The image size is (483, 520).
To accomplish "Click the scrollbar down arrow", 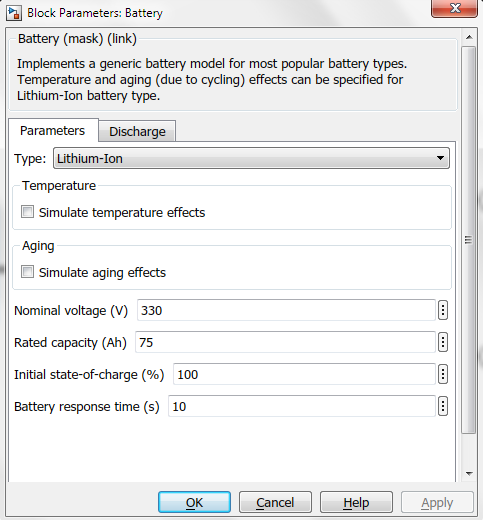I will 469,473.
